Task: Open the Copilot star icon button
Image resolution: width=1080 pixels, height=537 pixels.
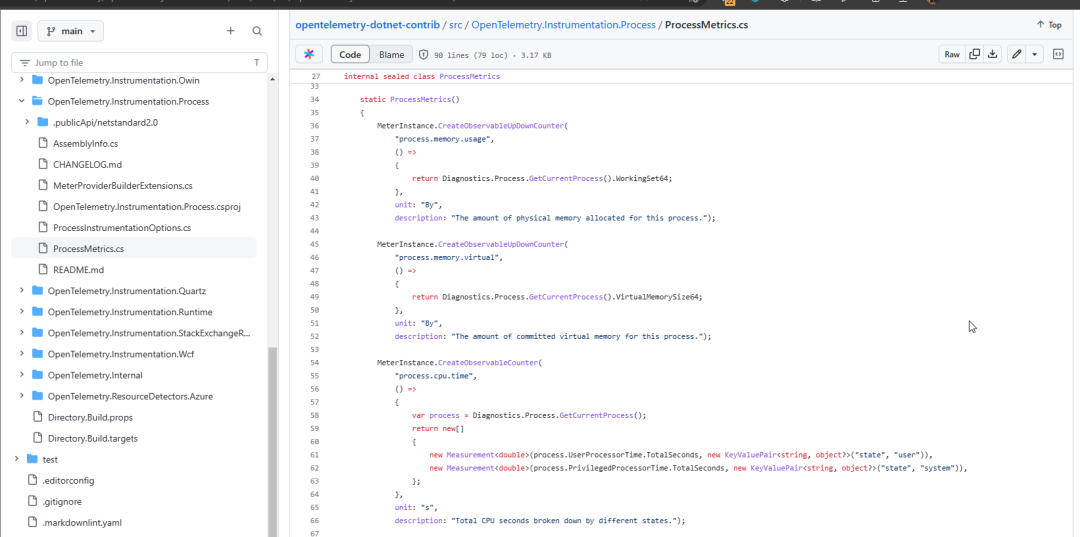Action: [x=309, y=54]
